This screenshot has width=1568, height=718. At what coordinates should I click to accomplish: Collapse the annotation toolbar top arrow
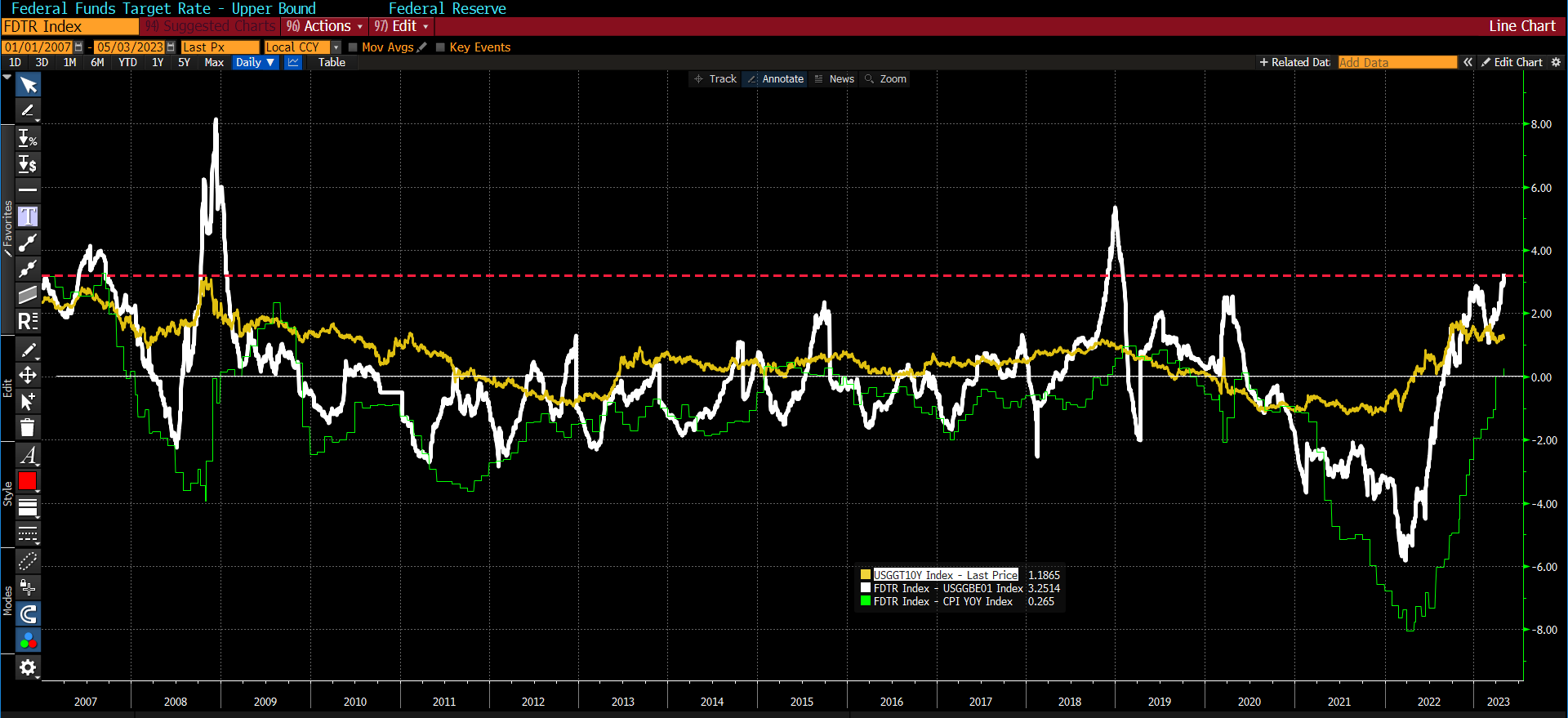[x=7, y=77]
